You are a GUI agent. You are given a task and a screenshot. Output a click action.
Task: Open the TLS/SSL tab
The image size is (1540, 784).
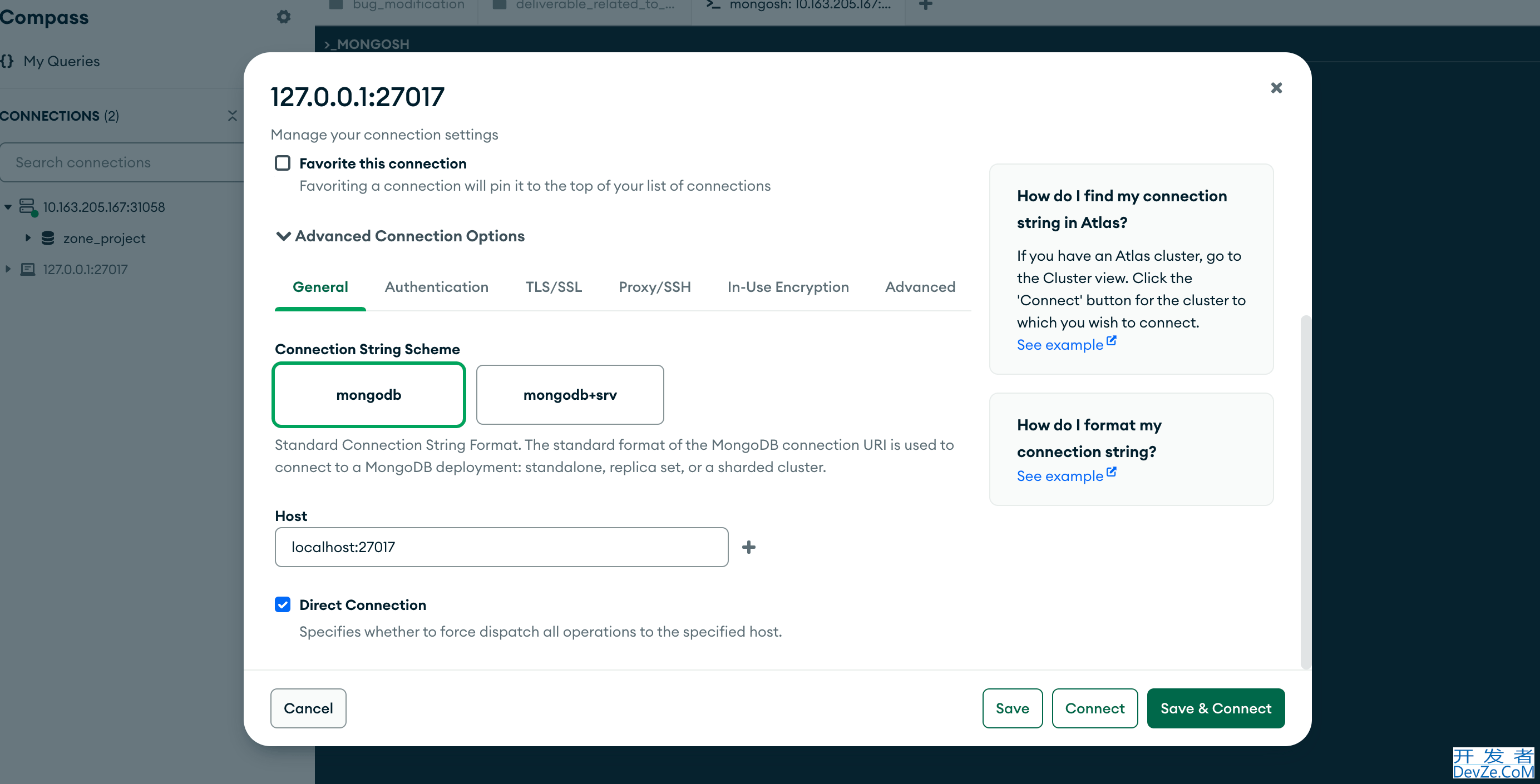point(554,287)
